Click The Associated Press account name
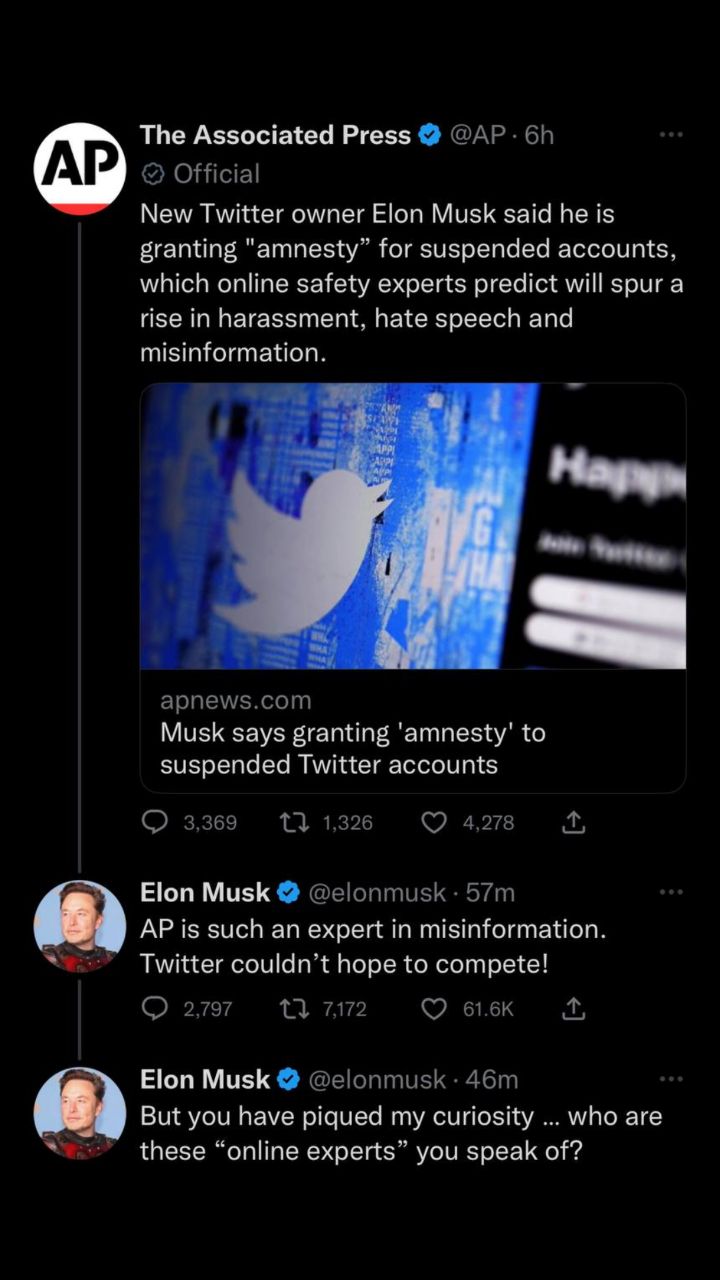This screenshot has height=1280, width=720. pos(275,135)
